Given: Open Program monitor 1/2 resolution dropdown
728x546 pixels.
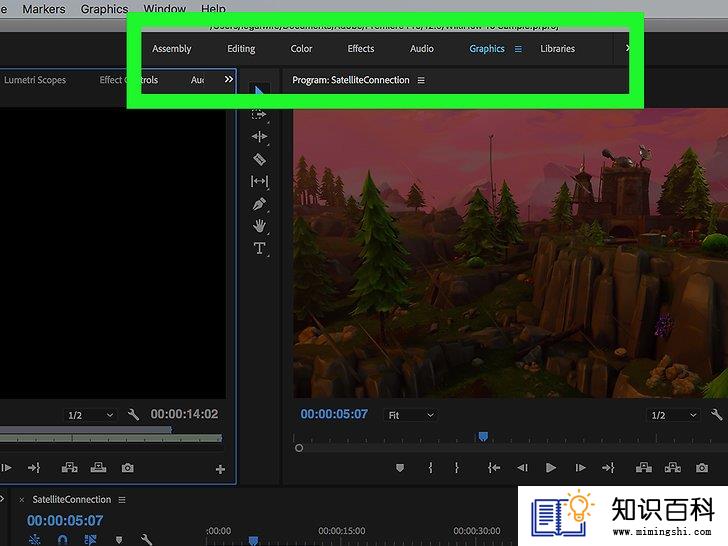Looking at the screenshot, I should 673,415.
